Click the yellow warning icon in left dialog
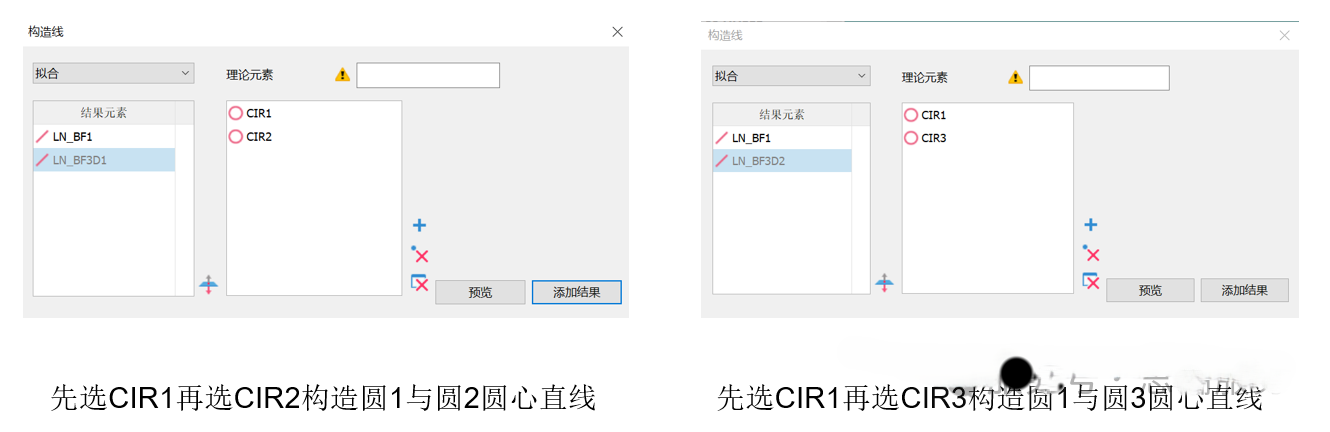1330x432 pixels. click(x=343, y=75)
